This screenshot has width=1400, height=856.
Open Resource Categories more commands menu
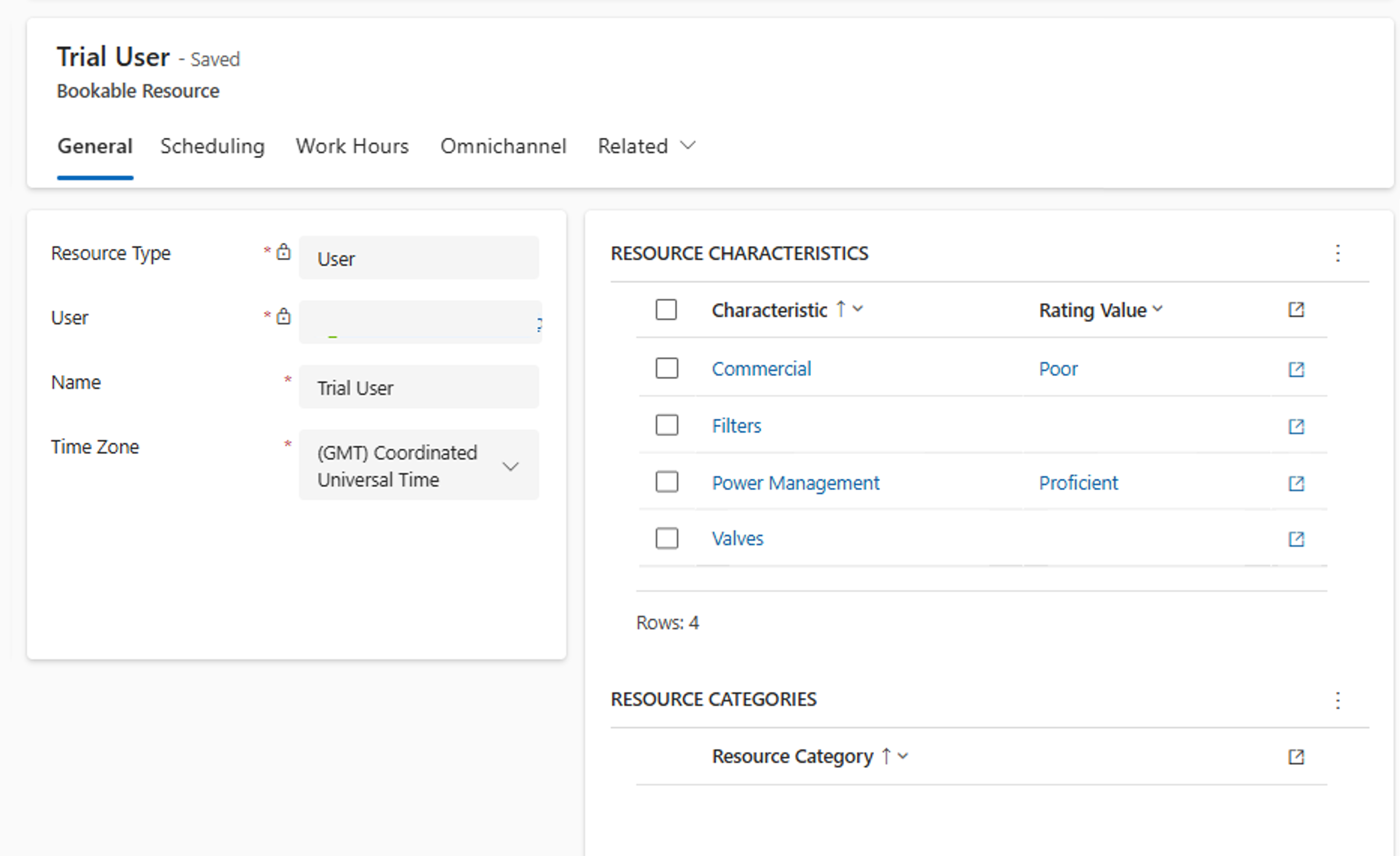pos(1337,700)
